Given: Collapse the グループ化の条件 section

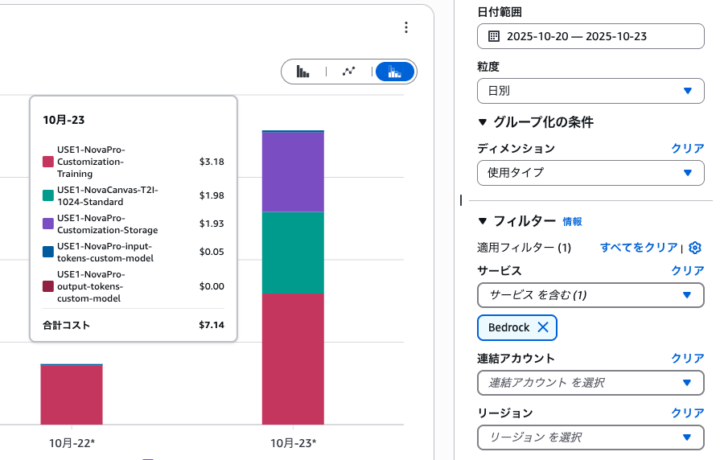Looking at the screenshot, I should tap(483, 122).
